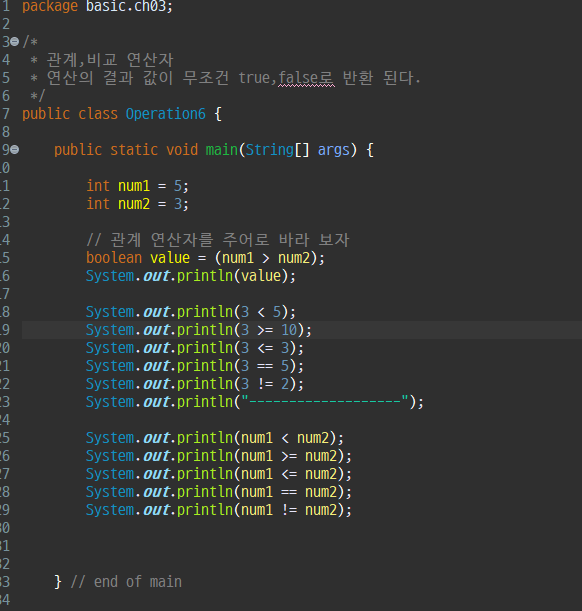
Task: Click the 'public class' keywords
Action: [70, 114]
